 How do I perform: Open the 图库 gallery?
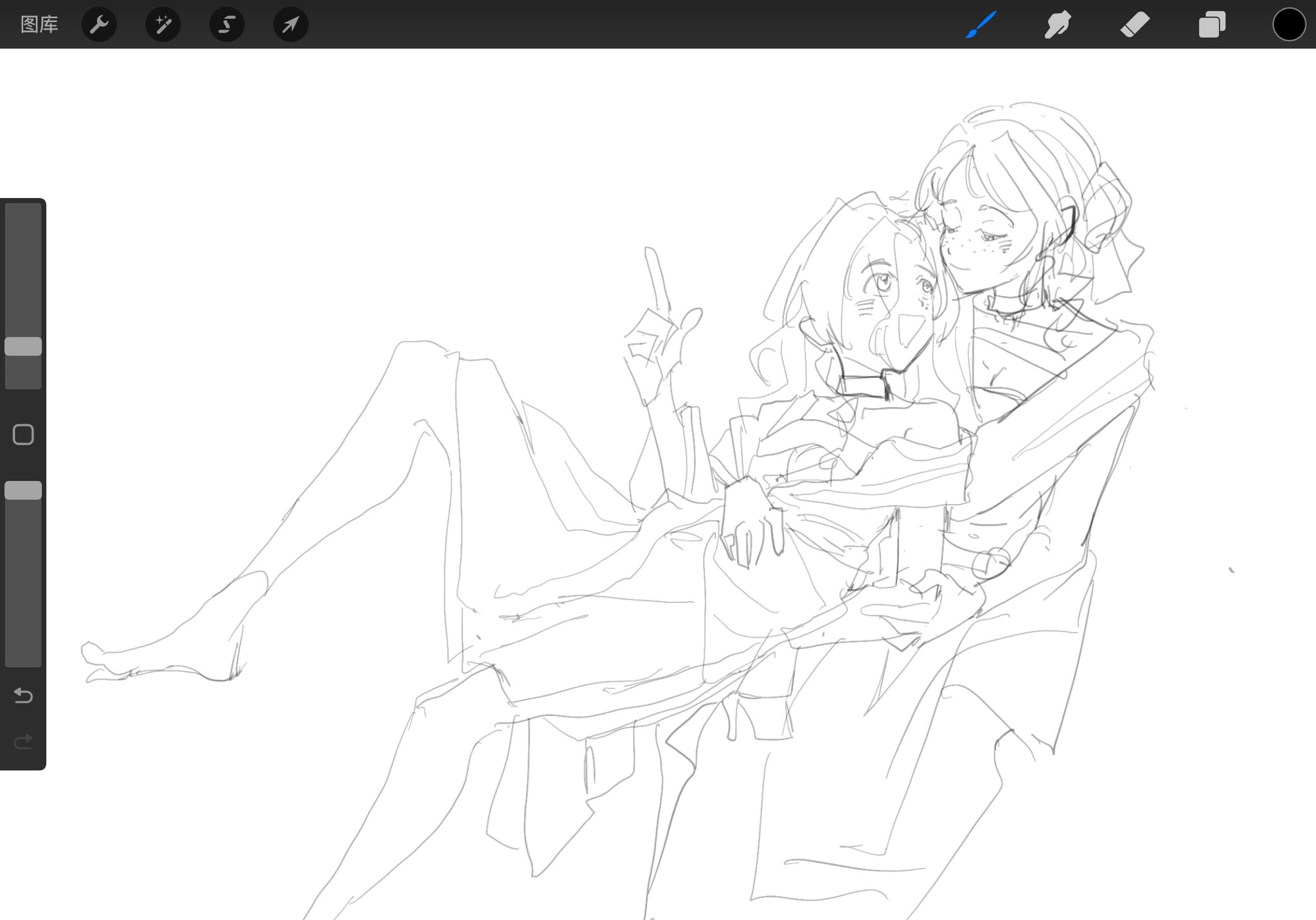pos(39,24)
